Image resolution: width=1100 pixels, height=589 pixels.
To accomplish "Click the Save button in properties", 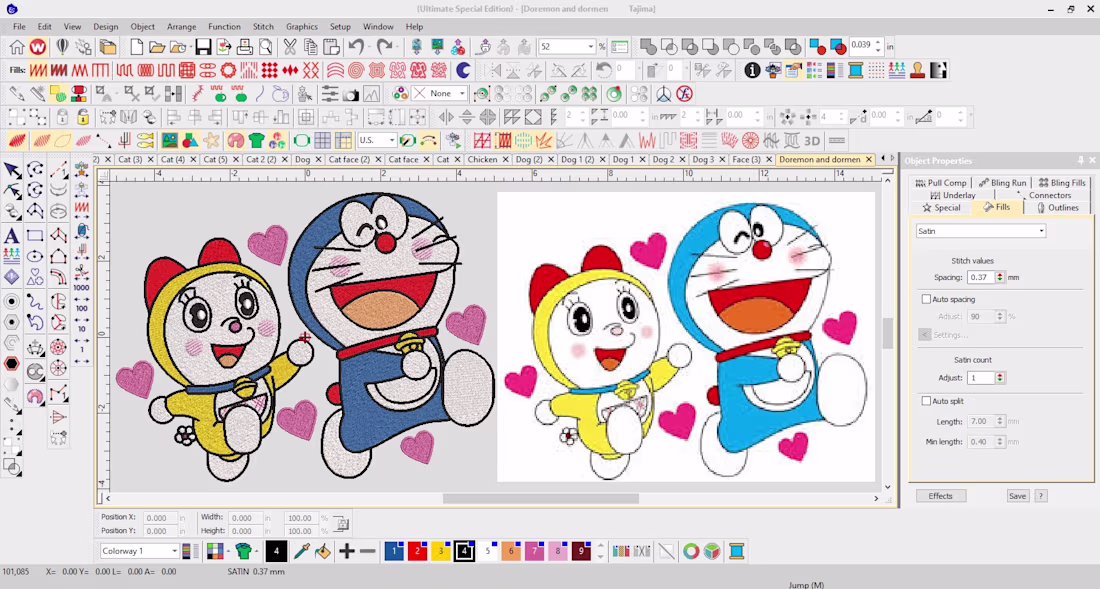I will click(1017, 496).
